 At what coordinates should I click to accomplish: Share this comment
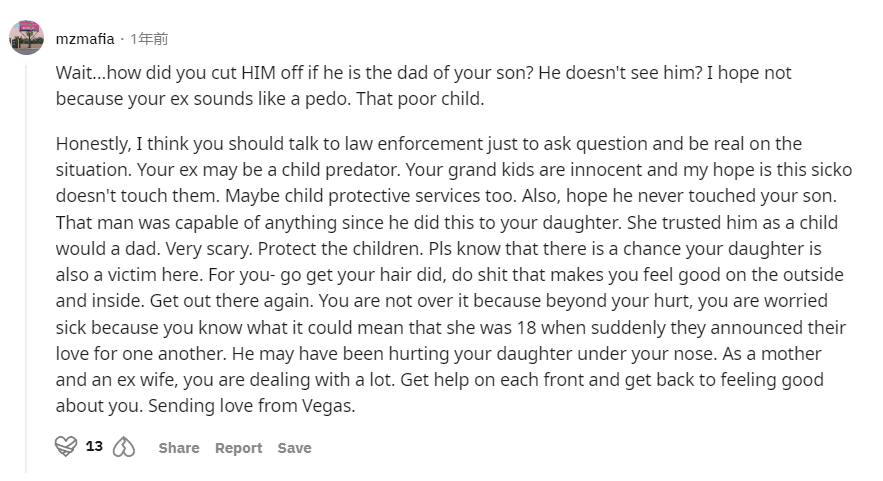tap(179, 448)
